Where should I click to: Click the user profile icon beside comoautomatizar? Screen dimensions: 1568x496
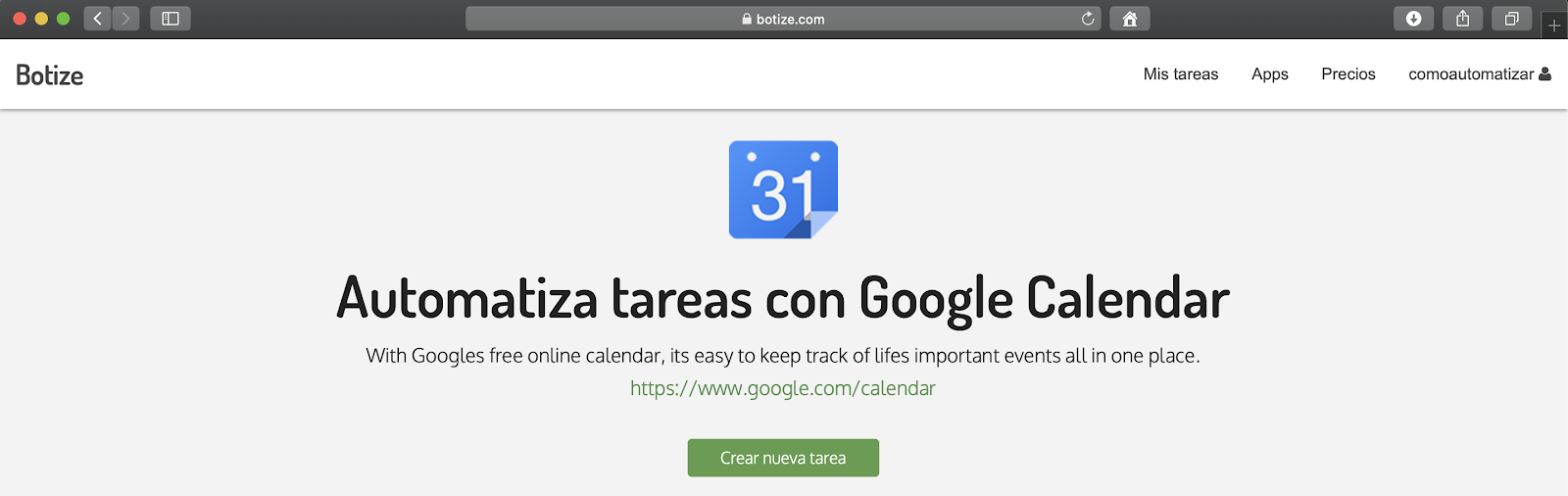[1545, 74]
